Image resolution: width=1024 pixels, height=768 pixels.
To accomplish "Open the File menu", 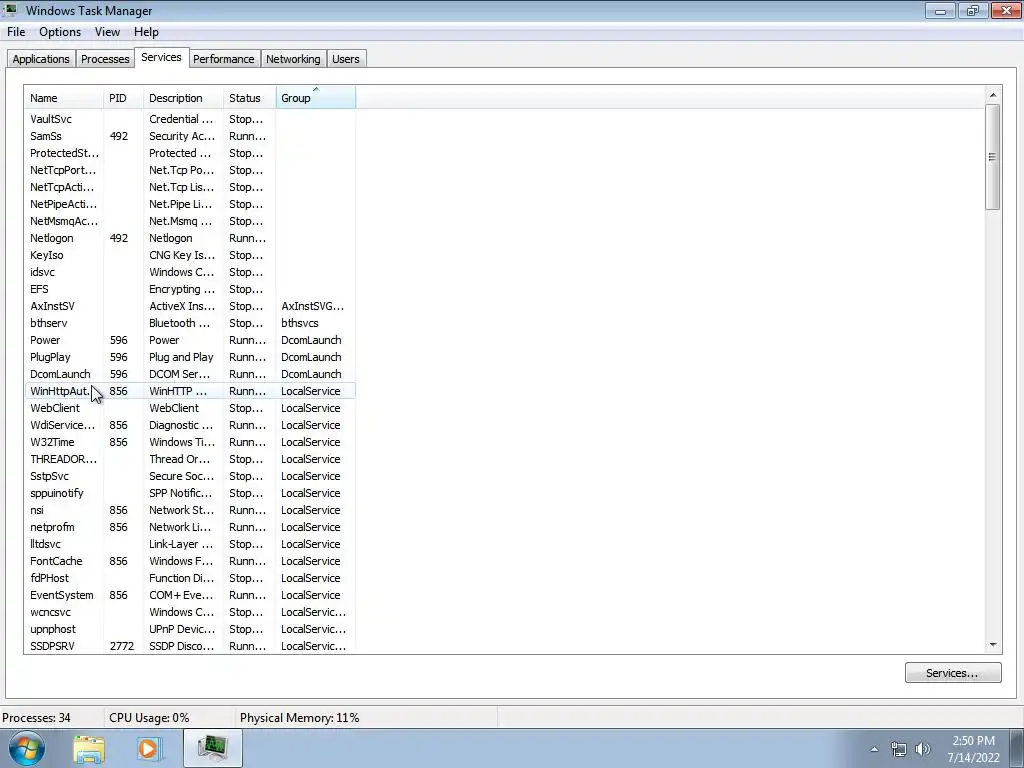I will coord(16,32).
